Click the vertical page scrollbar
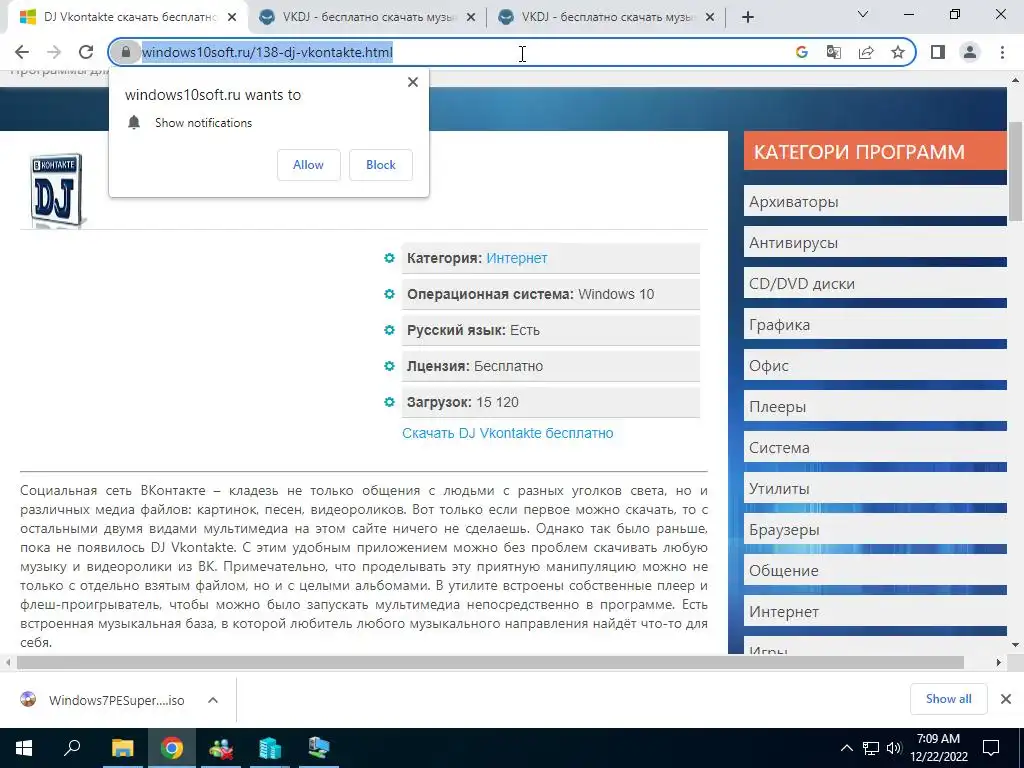1024x768 pixels. (x=1016, y=172)
